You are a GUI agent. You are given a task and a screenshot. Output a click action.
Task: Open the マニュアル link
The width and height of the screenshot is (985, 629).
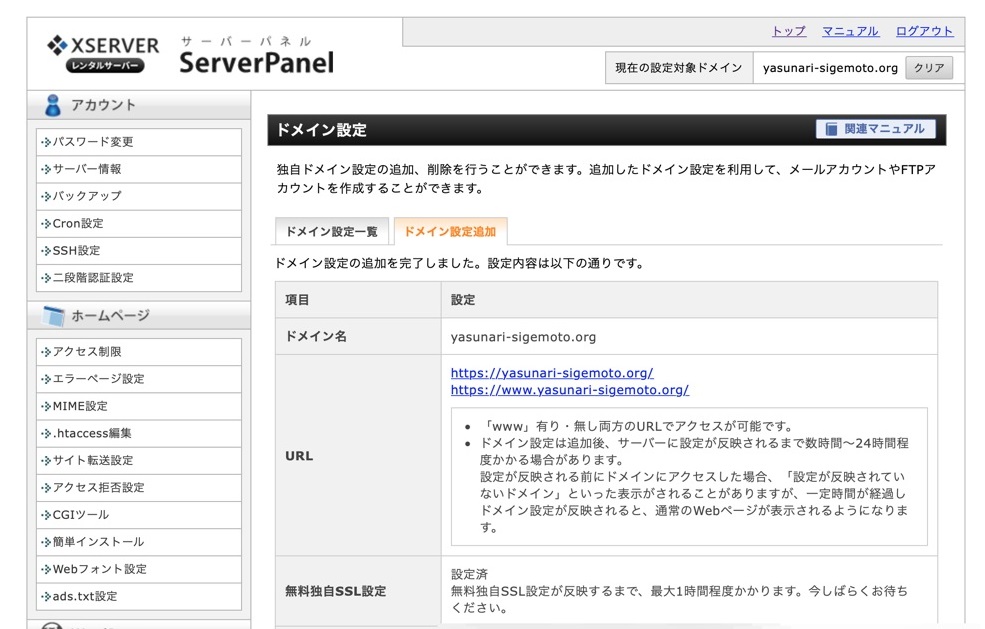pyautogui.click(x=850, y=31)
